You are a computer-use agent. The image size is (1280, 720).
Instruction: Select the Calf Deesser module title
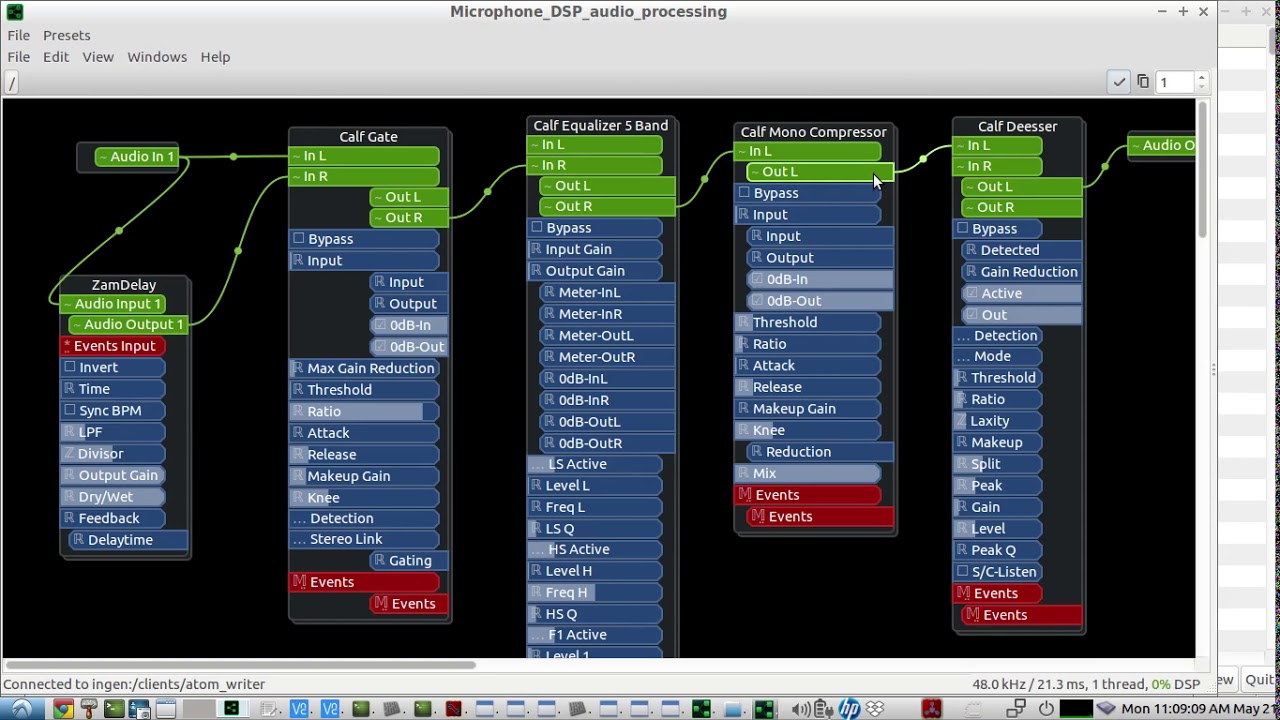1017,127
